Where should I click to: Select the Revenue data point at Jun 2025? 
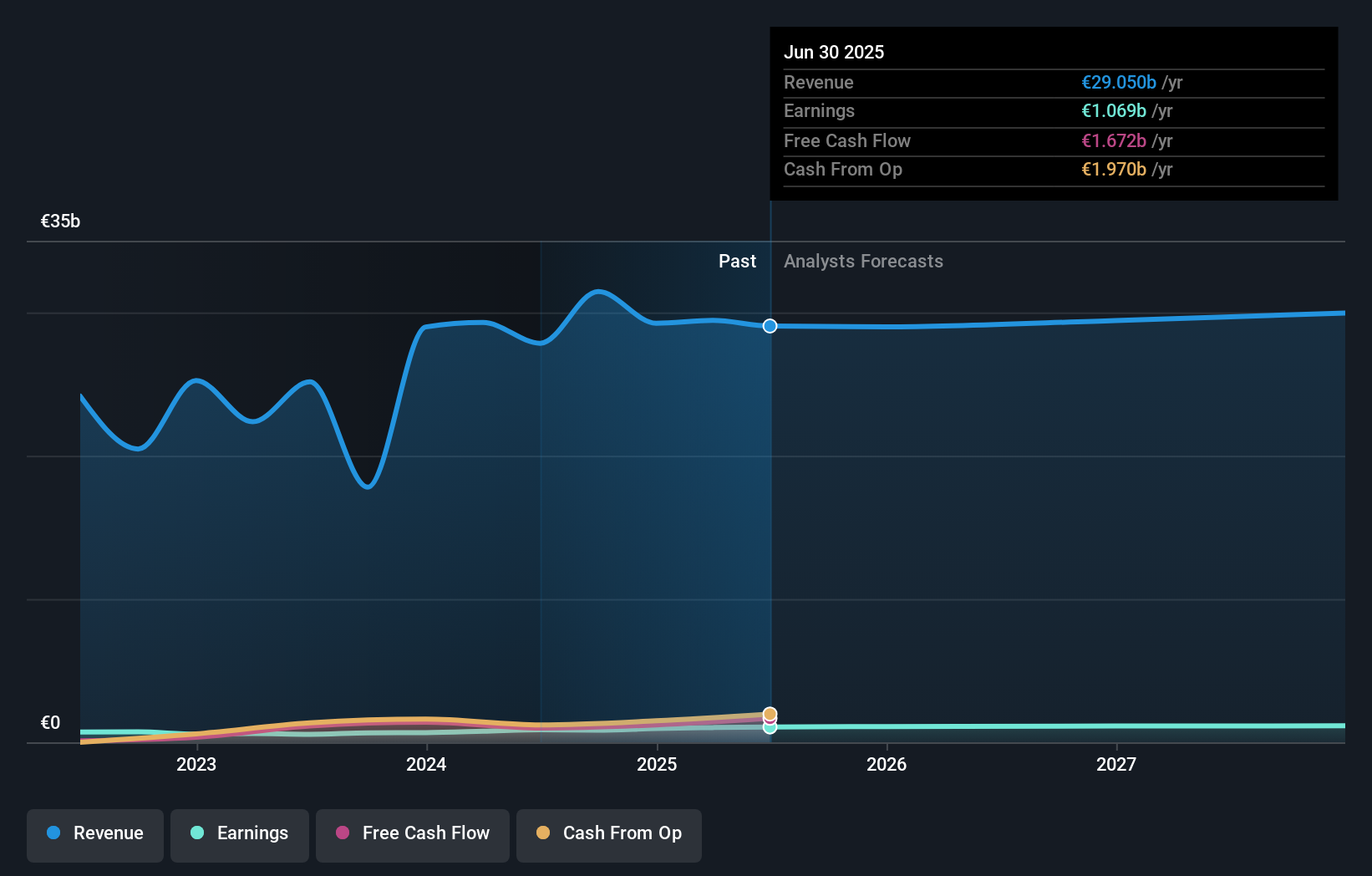770,326
